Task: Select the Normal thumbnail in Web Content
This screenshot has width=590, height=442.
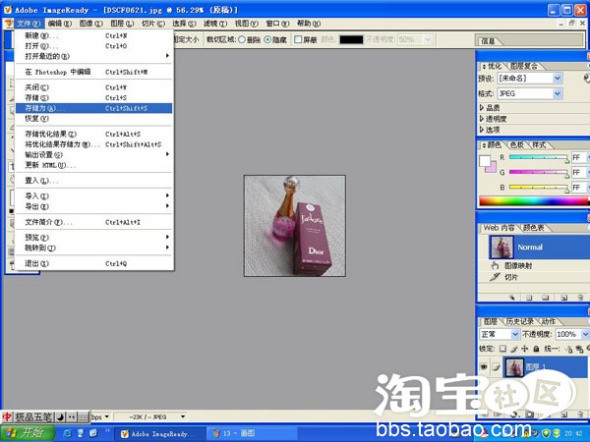Action: pyautogui.click(x=501, y=247)
